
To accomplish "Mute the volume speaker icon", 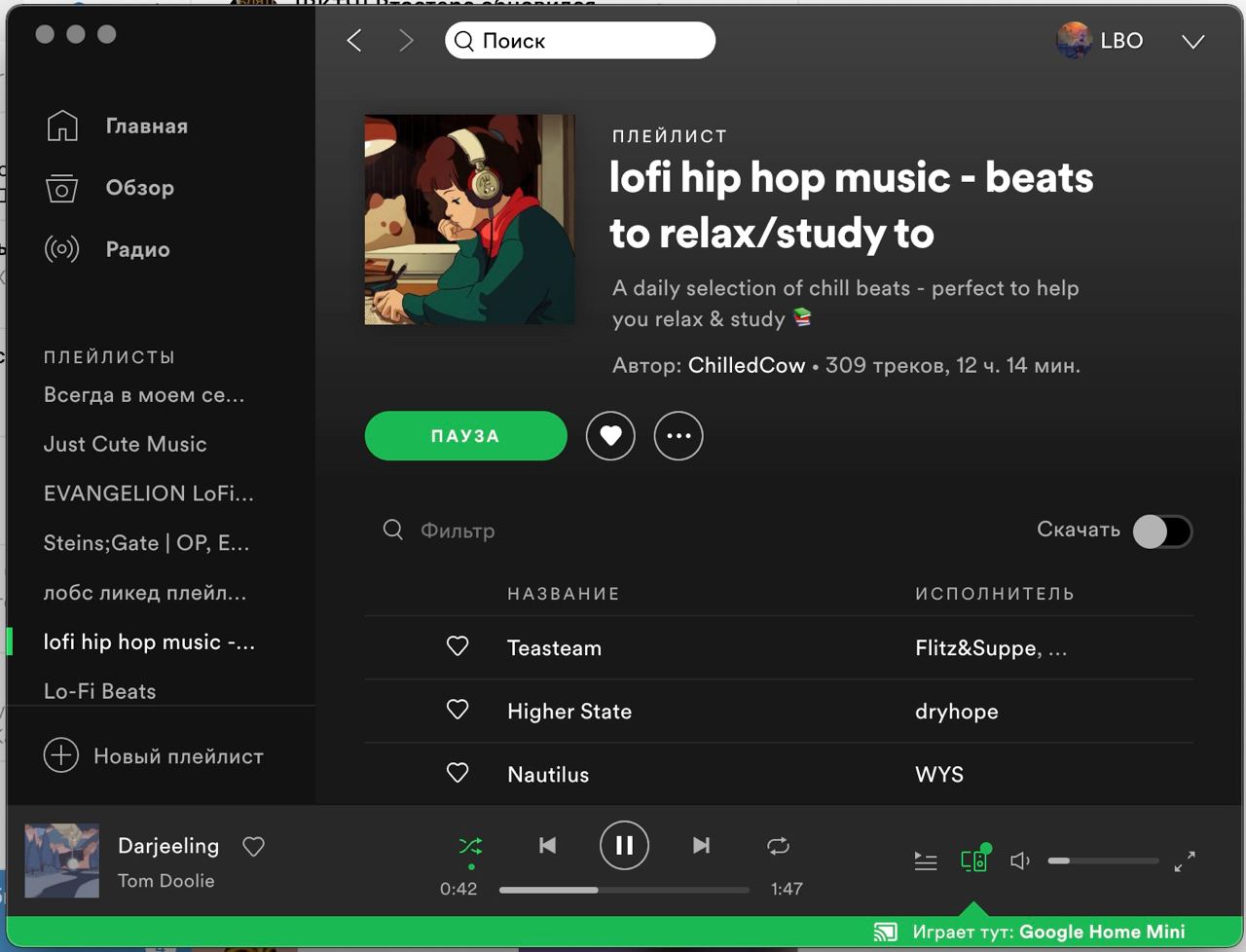I will [x=1020, y=861].
